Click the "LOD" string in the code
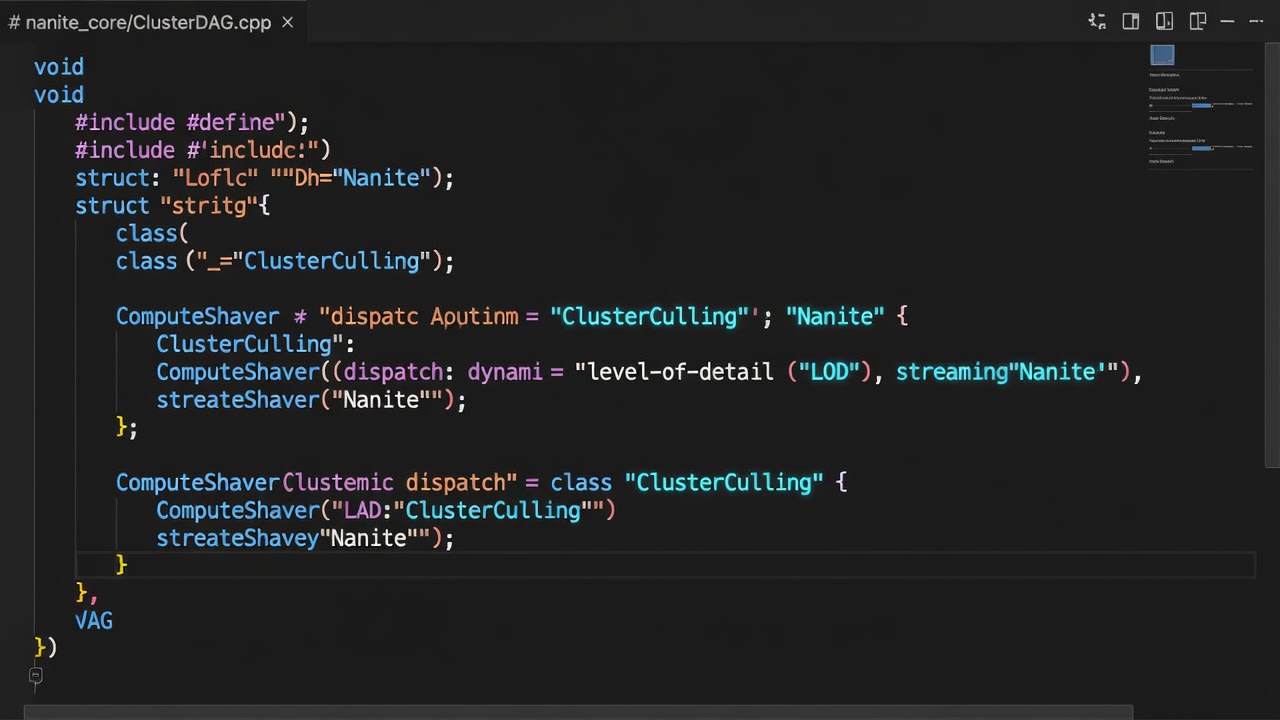 [829, 372]
